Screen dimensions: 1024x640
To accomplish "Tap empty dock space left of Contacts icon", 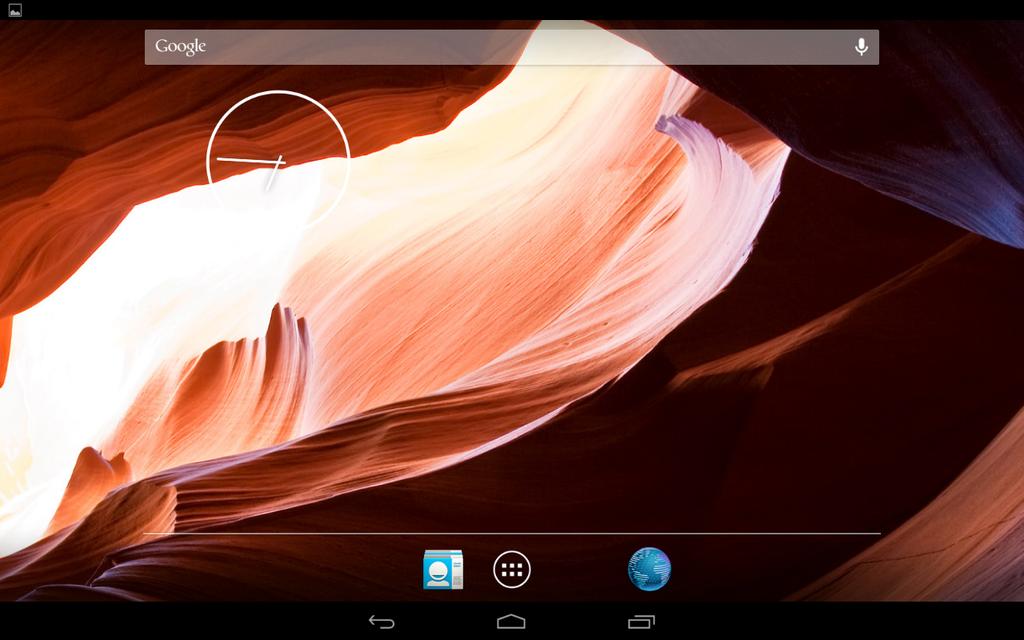I will pos(300,569).
